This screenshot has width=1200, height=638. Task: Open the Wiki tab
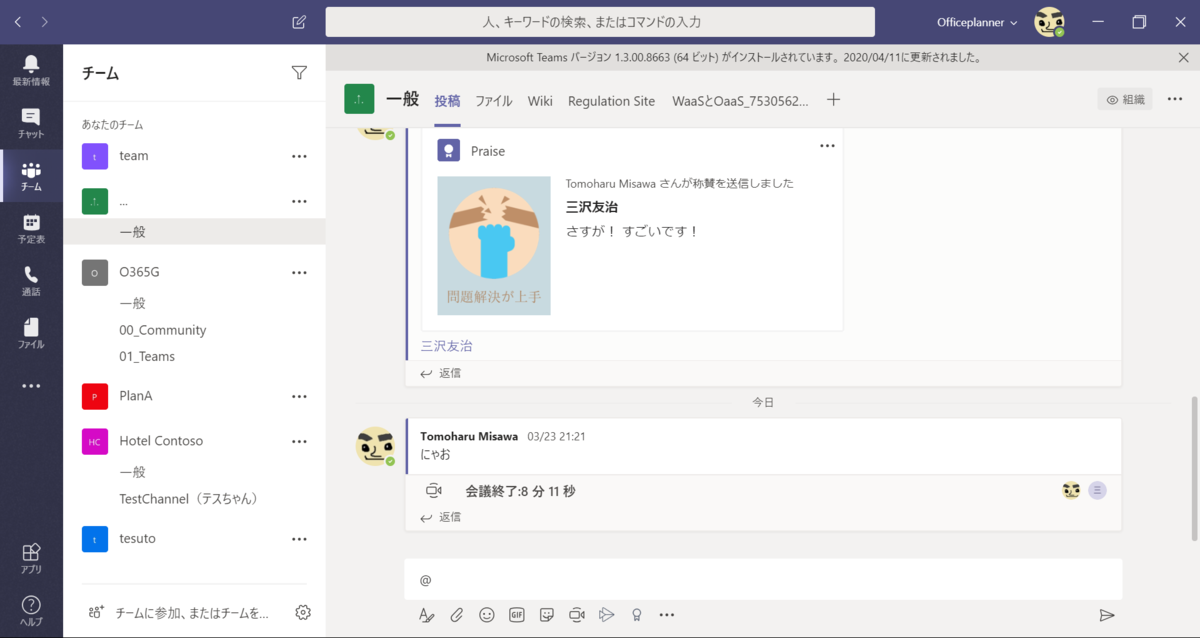click(x=540, y=100)
